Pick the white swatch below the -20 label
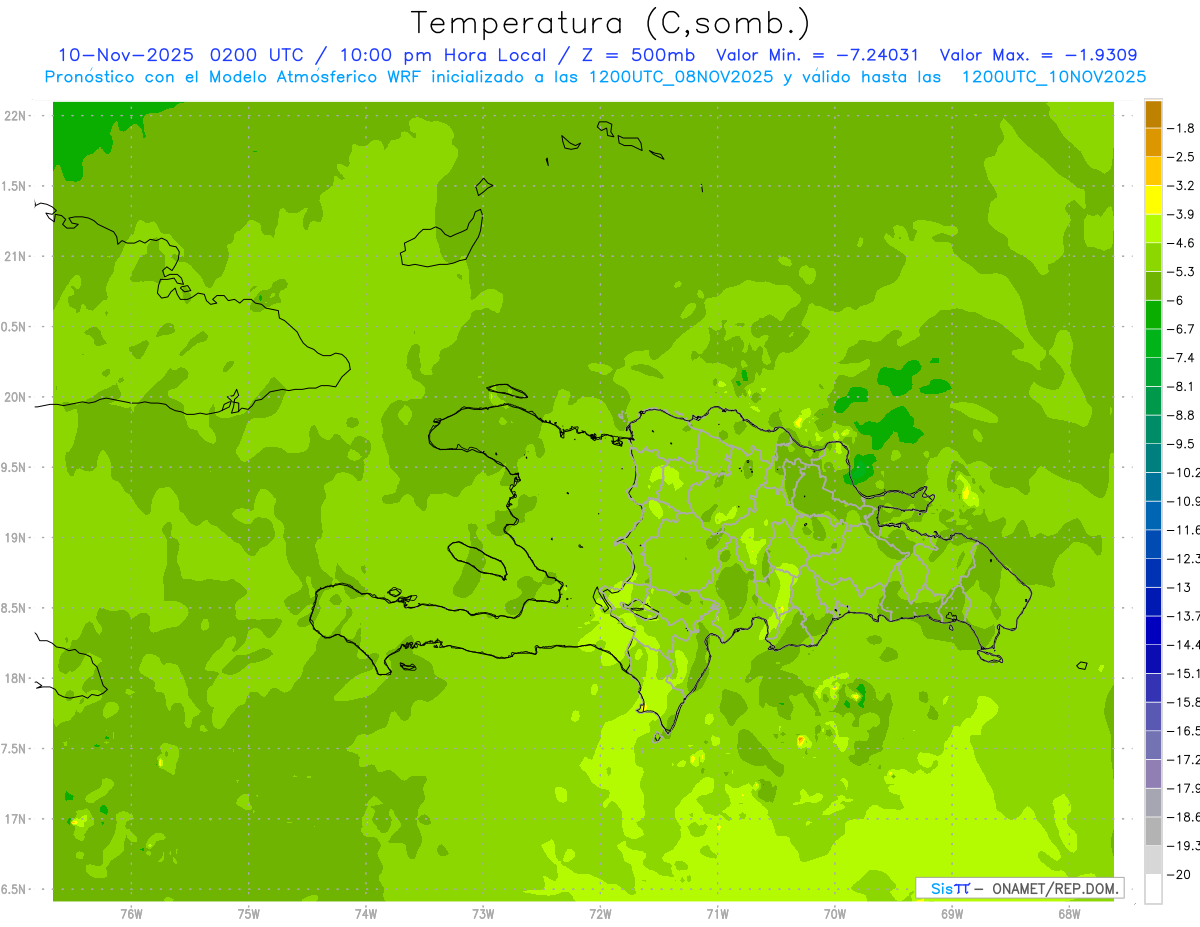This screenshot has width=1200, height=927. click(1153, 889)
